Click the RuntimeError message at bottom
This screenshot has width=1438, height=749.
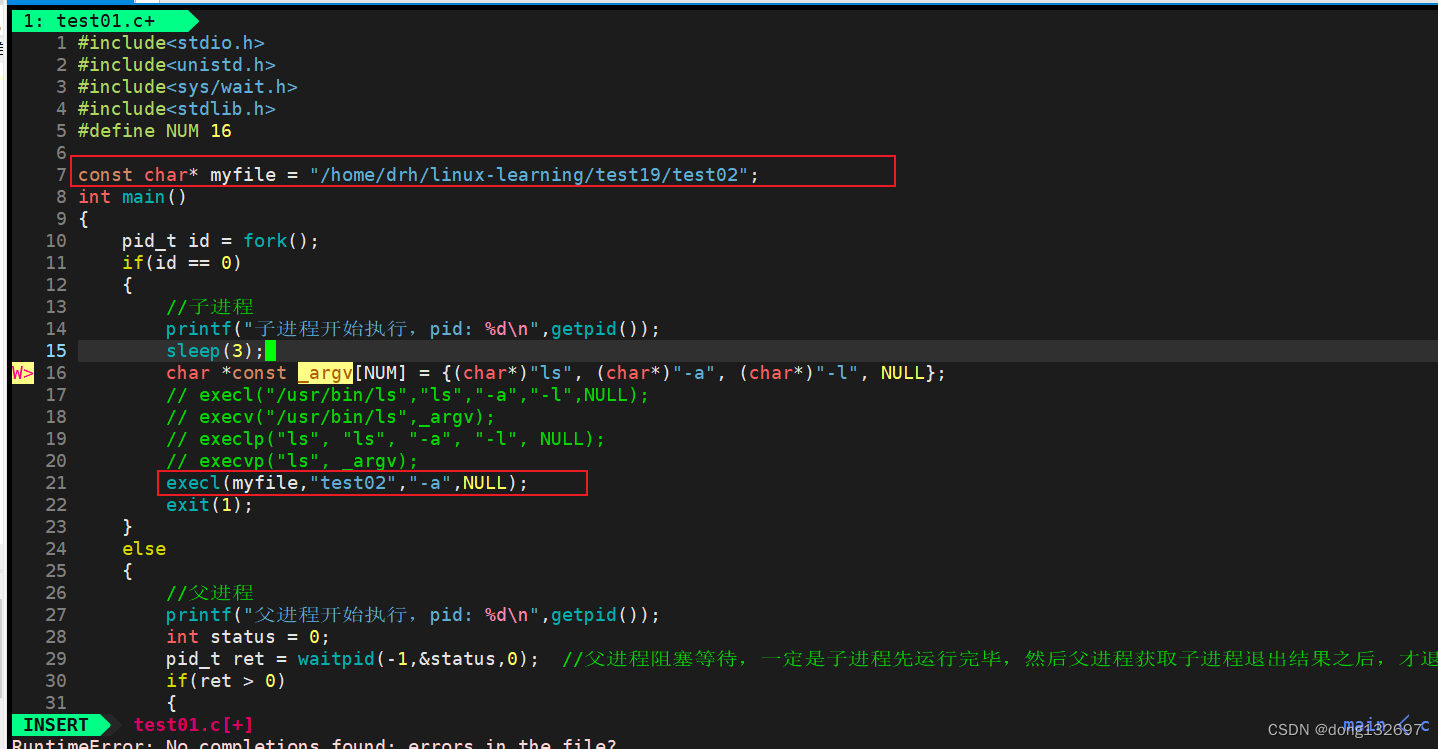coord(314,744)
